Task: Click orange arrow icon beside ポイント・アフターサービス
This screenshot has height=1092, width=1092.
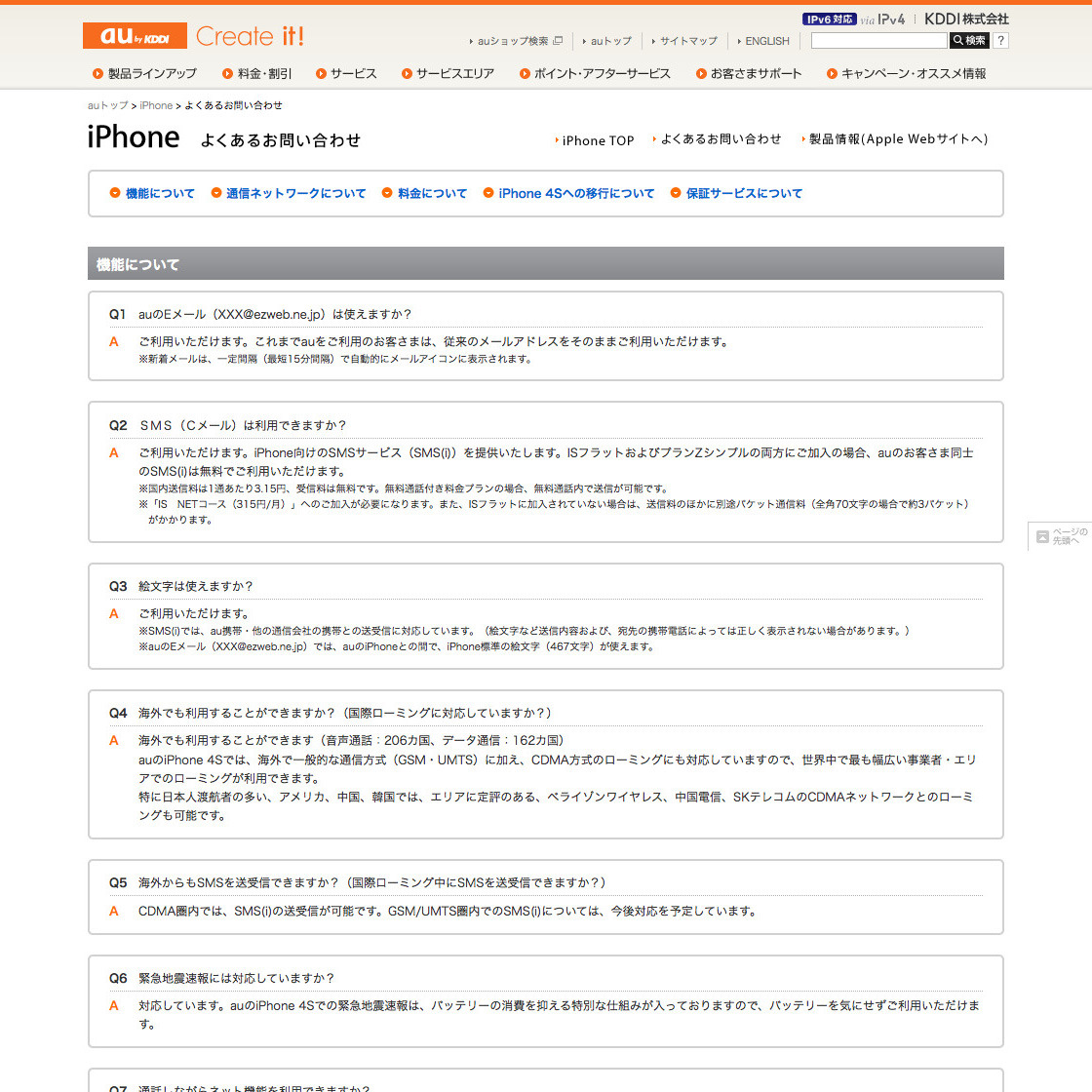Action: click(x=525, y=74)
